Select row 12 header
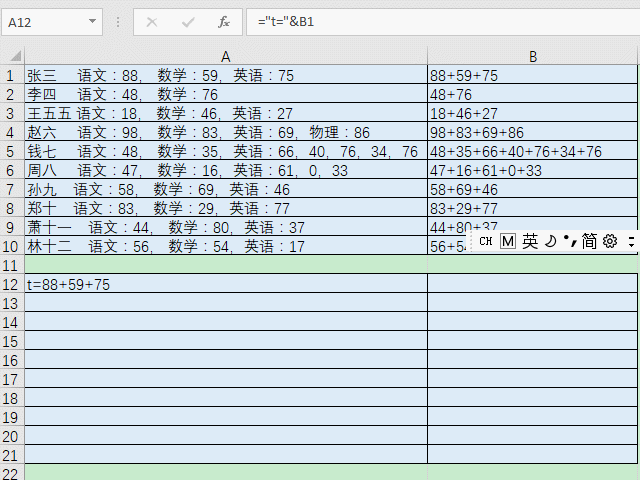The height and width of the screenshot is (480, 640). point(10,284)
